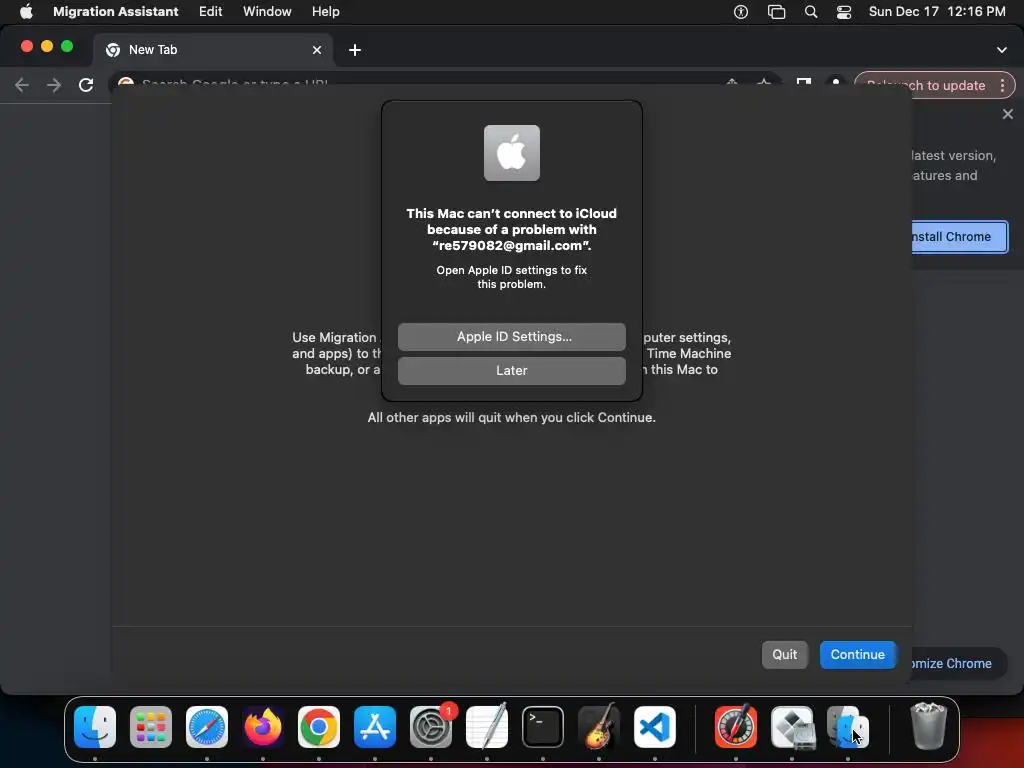Open System Settings from the Dock
Viewport: 1024px width, 768px height.
431,727
